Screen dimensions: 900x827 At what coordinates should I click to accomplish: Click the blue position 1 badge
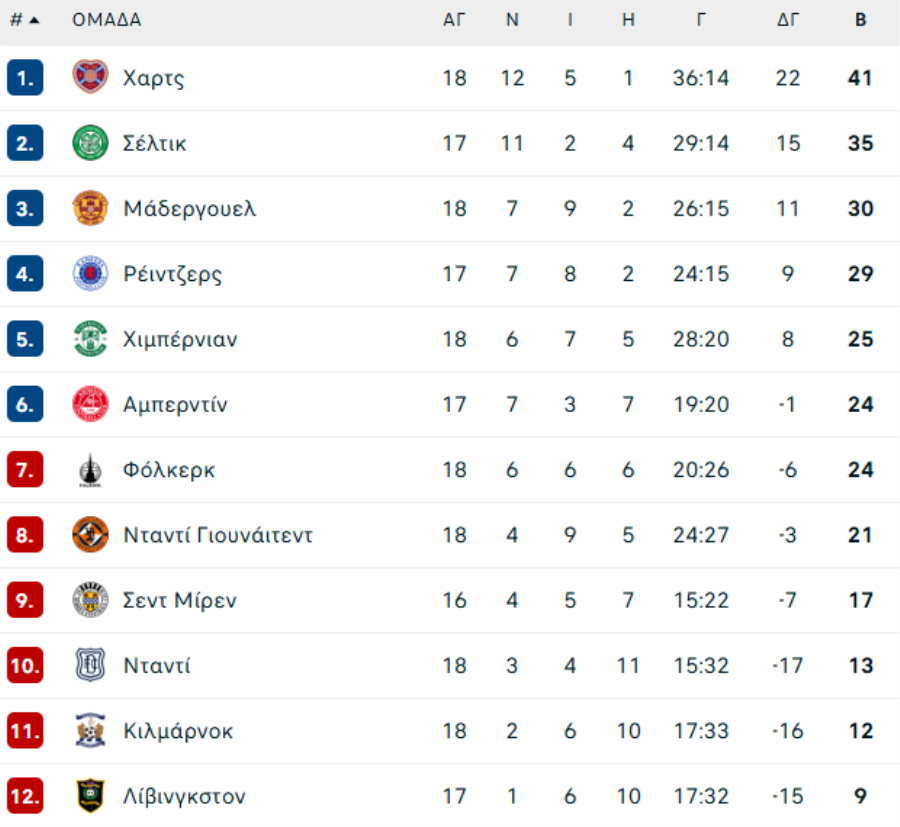(25, 78)
